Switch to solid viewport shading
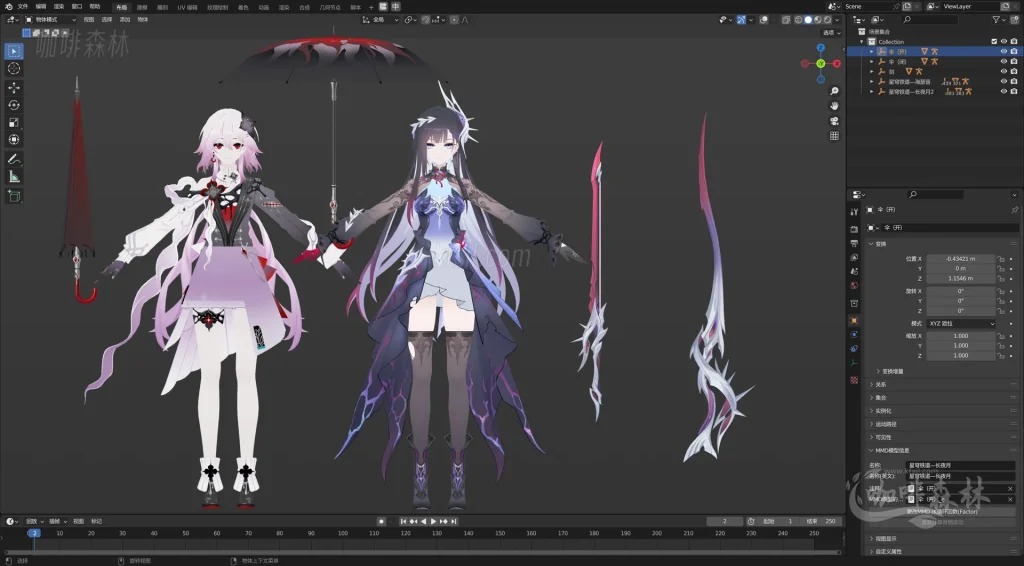Viewport: 1024px width, 566px height. click(x=808, y=20)
